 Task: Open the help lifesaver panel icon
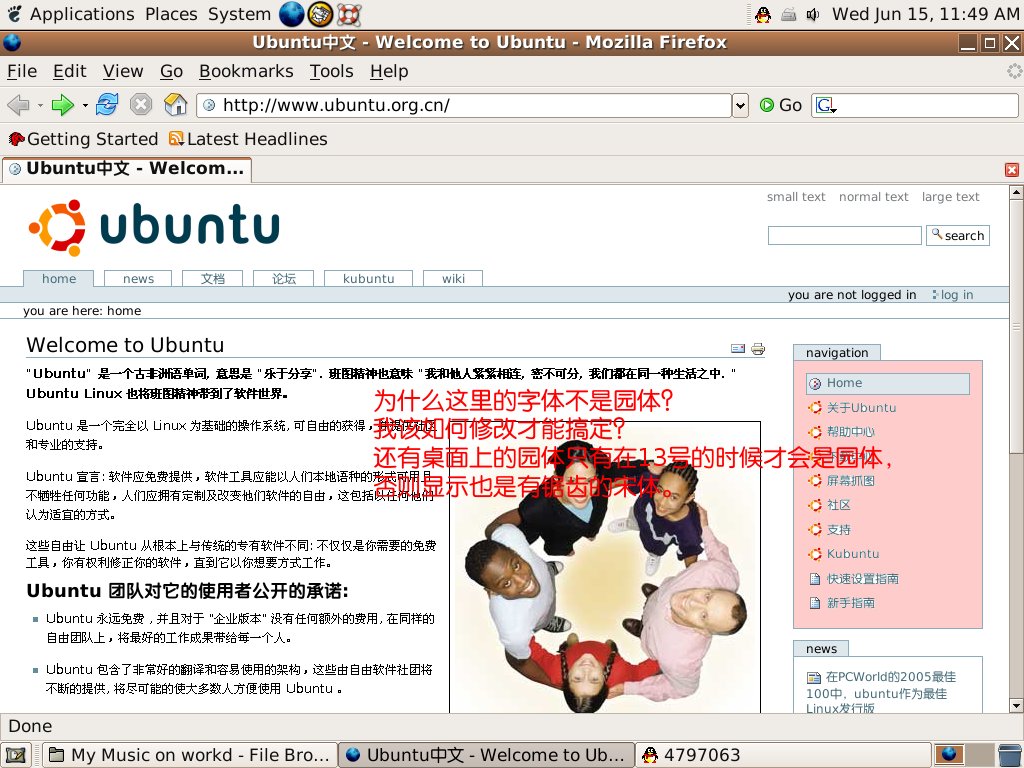click(x=349, y=14)
